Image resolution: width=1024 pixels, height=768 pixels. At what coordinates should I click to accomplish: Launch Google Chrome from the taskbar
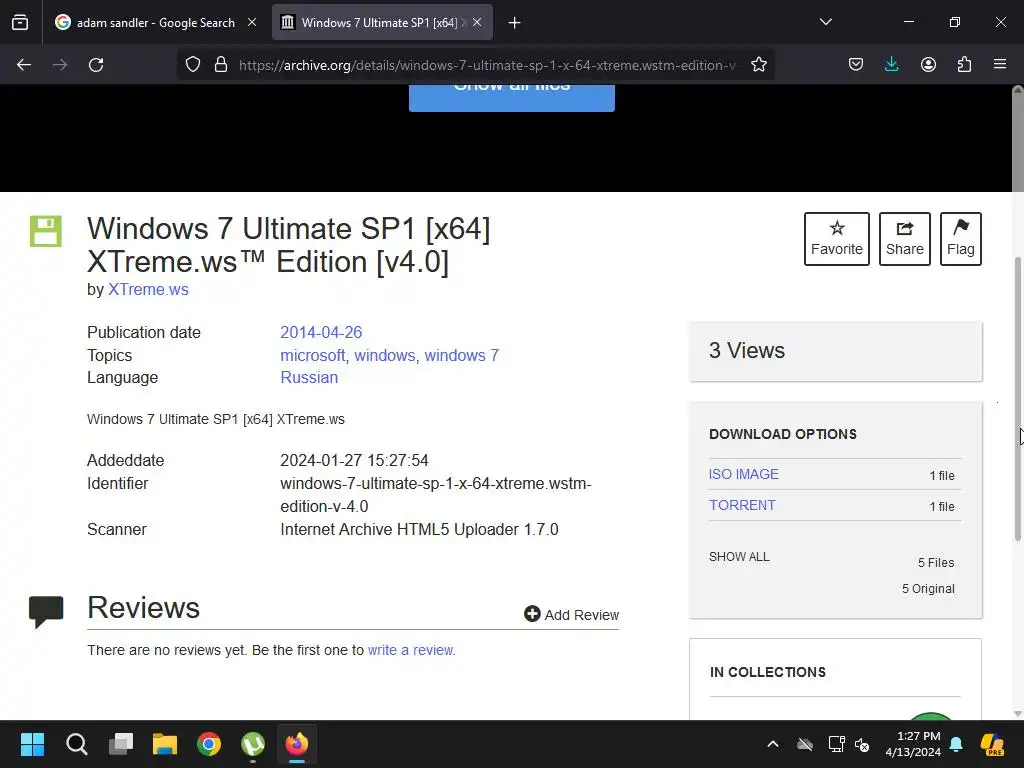point(209,744)
